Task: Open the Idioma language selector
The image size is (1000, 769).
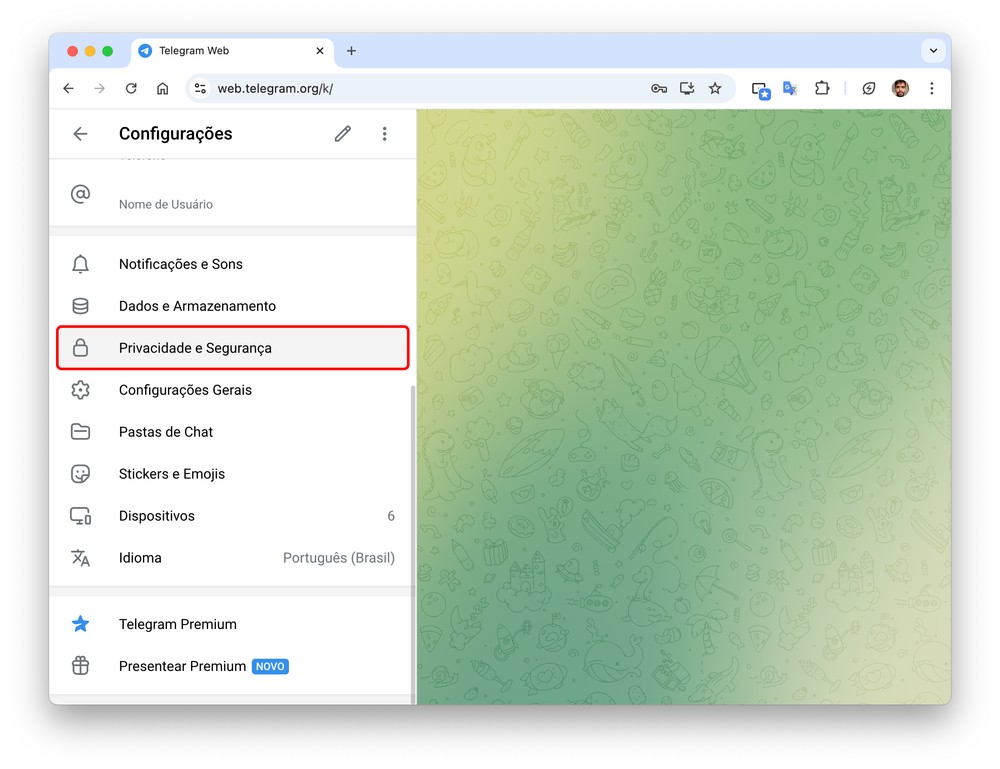Action: (x=232, y=558)
